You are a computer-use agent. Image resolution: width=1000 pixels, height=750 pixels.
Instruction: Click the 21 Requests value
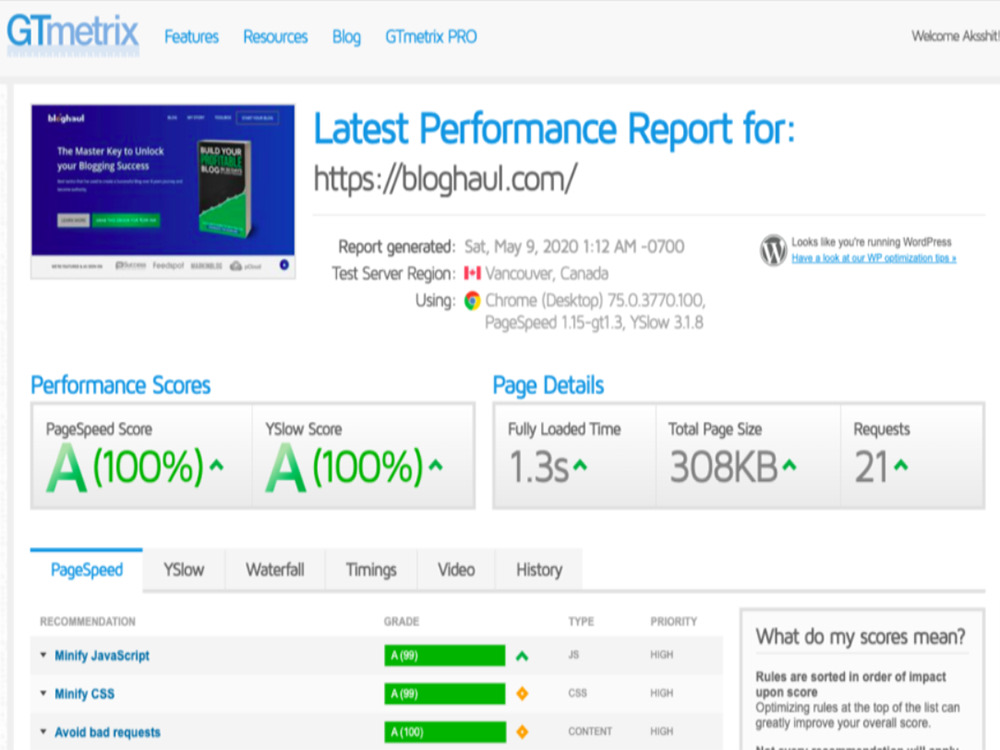871,467
